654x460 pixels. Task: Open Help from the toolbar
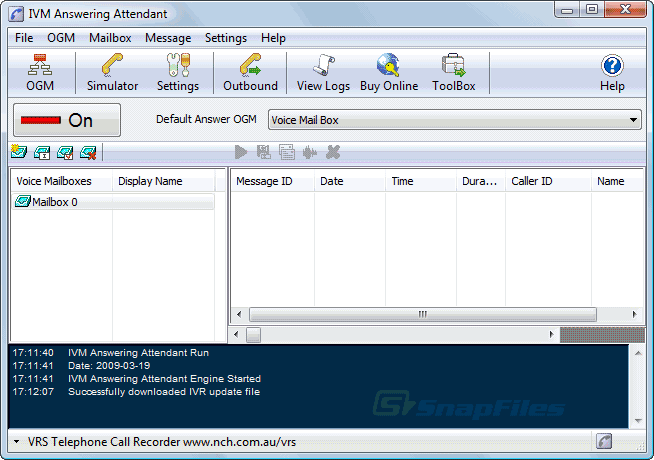[612, 73]
